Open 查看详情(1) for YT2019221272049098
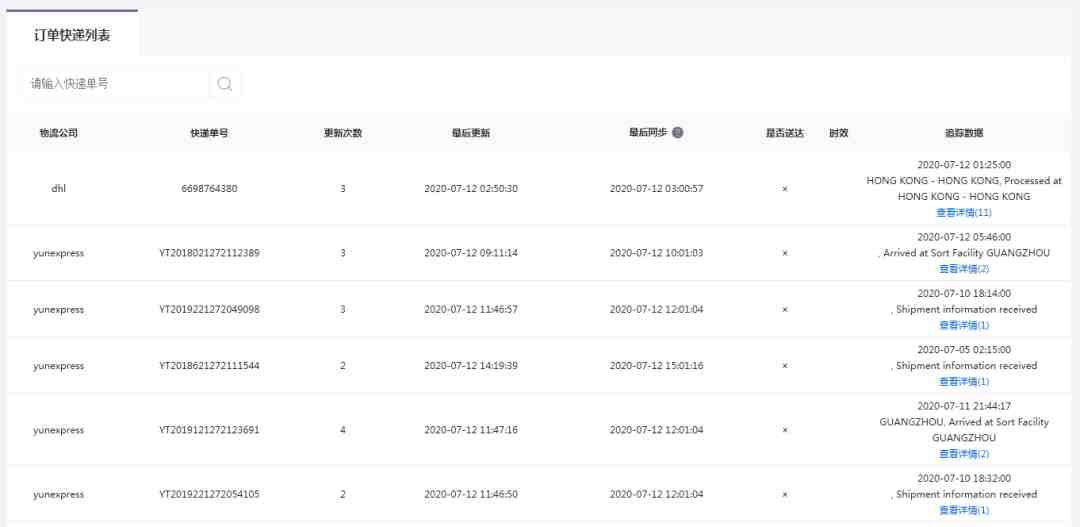Screen dimensions: 1080x527 click(964, 324)
